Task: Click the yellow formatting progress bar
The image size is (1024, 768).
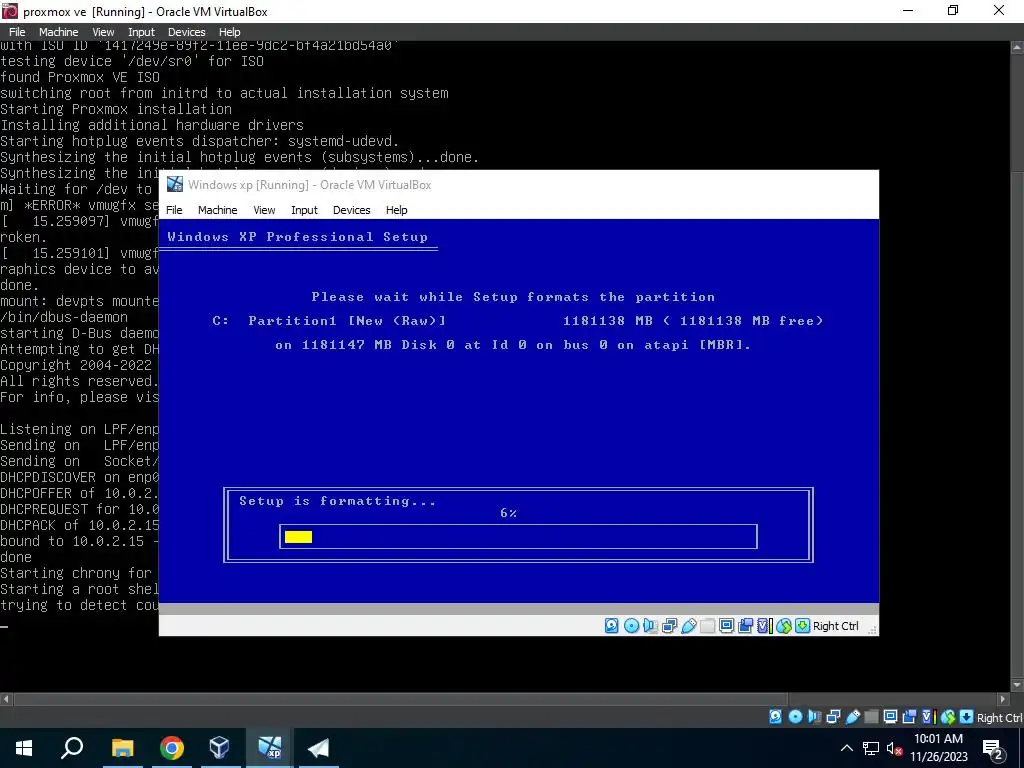Action: pos(298,536)
